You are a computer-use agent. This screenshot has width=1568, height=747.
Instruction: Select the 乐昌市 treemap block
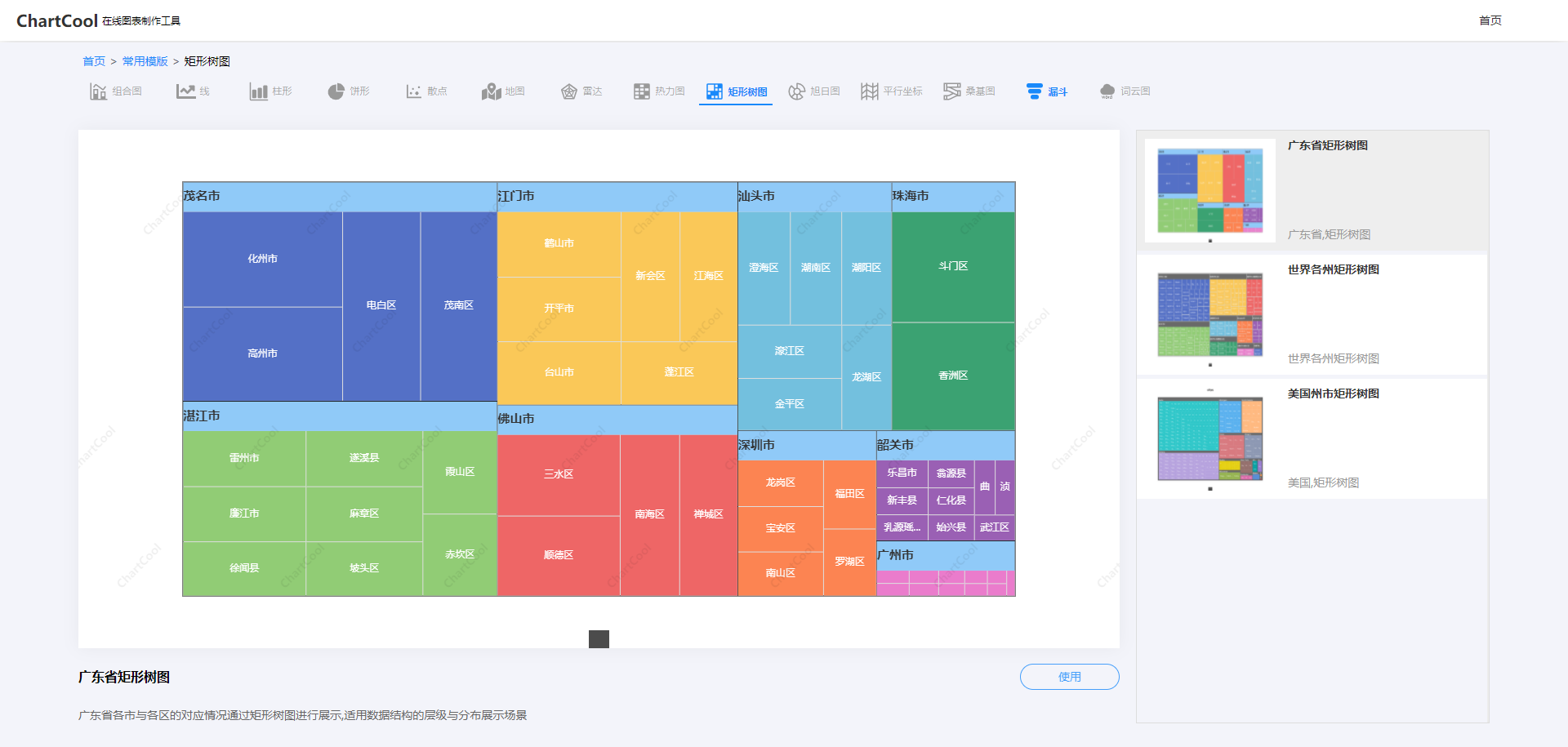902,474
